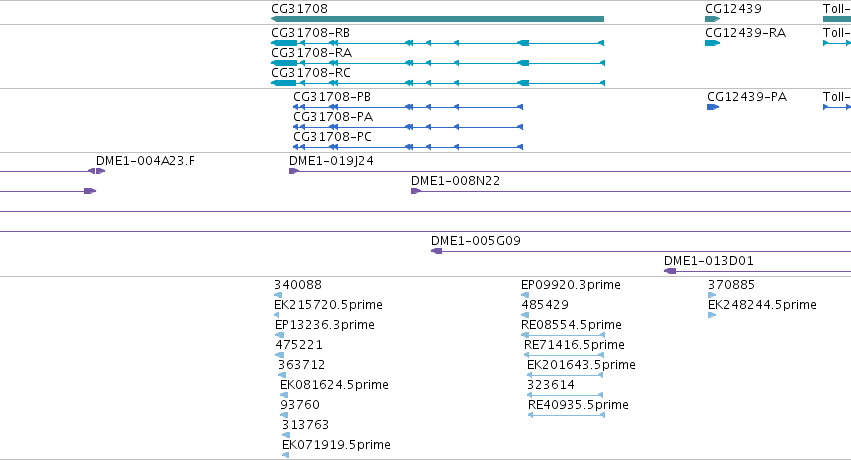Click the EK215720.5prime EST label
Viewport: 851px width, 460px height.
pyautogui.click(x=328, y=305)
